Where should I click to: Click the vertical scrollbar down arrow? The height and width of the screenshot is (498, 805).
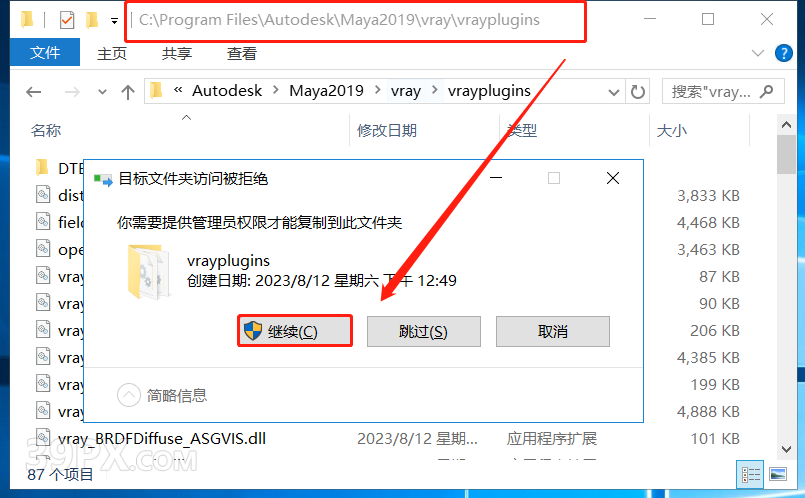[786, 449]
